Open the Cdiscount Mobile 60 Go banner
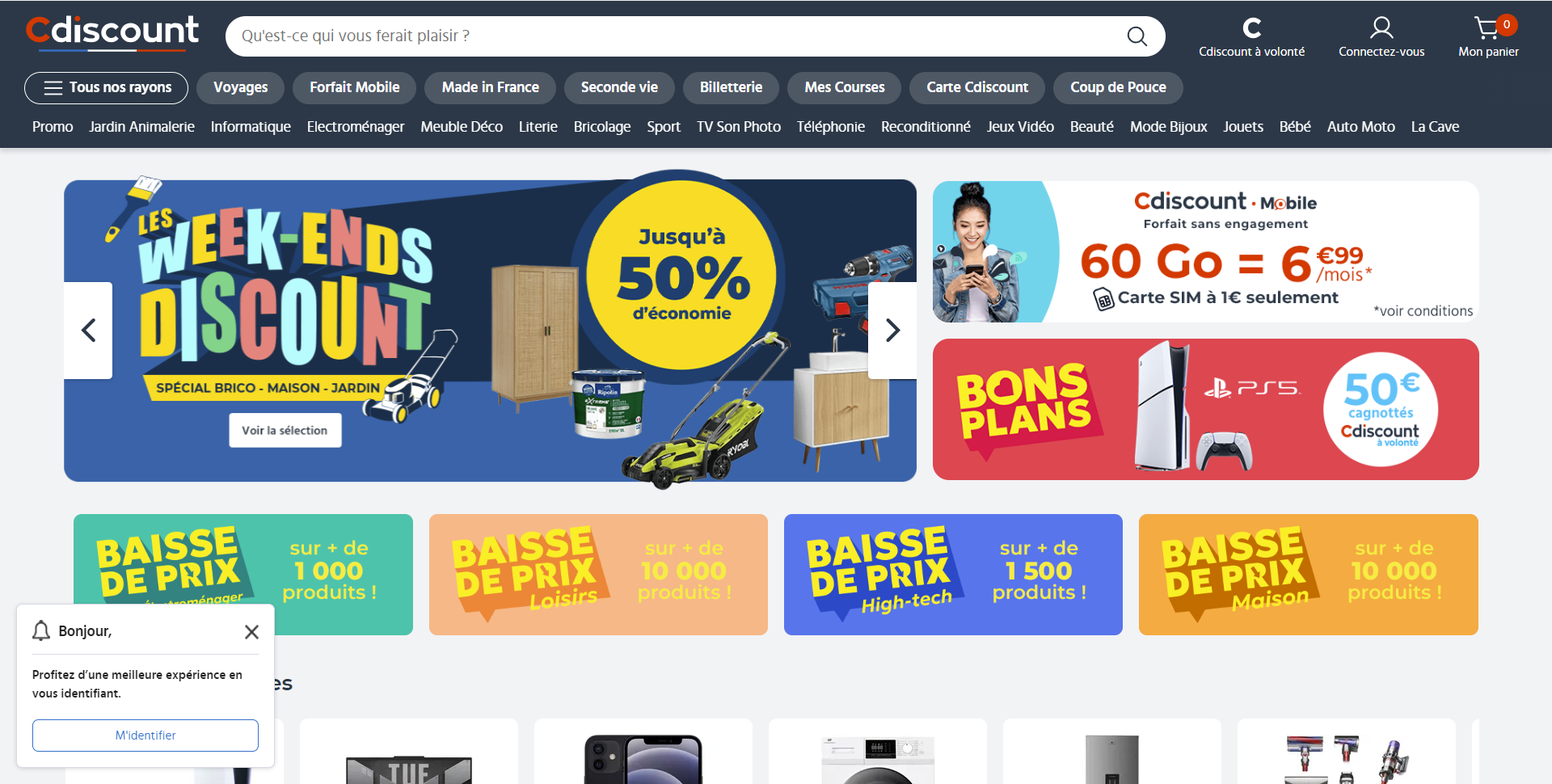 1205,251
